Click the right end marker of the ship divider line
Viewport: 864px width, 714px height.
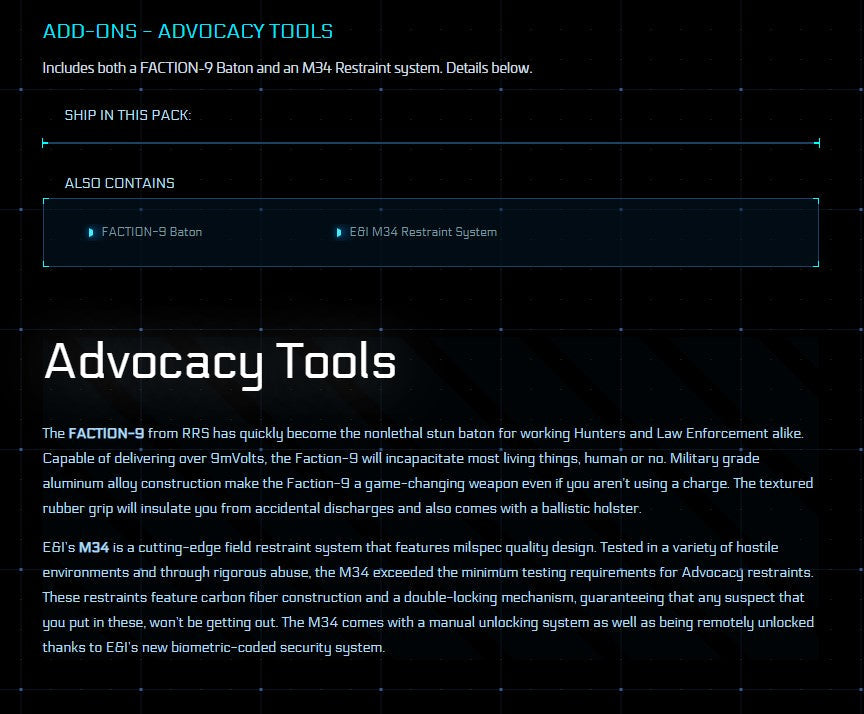point(817,143)
